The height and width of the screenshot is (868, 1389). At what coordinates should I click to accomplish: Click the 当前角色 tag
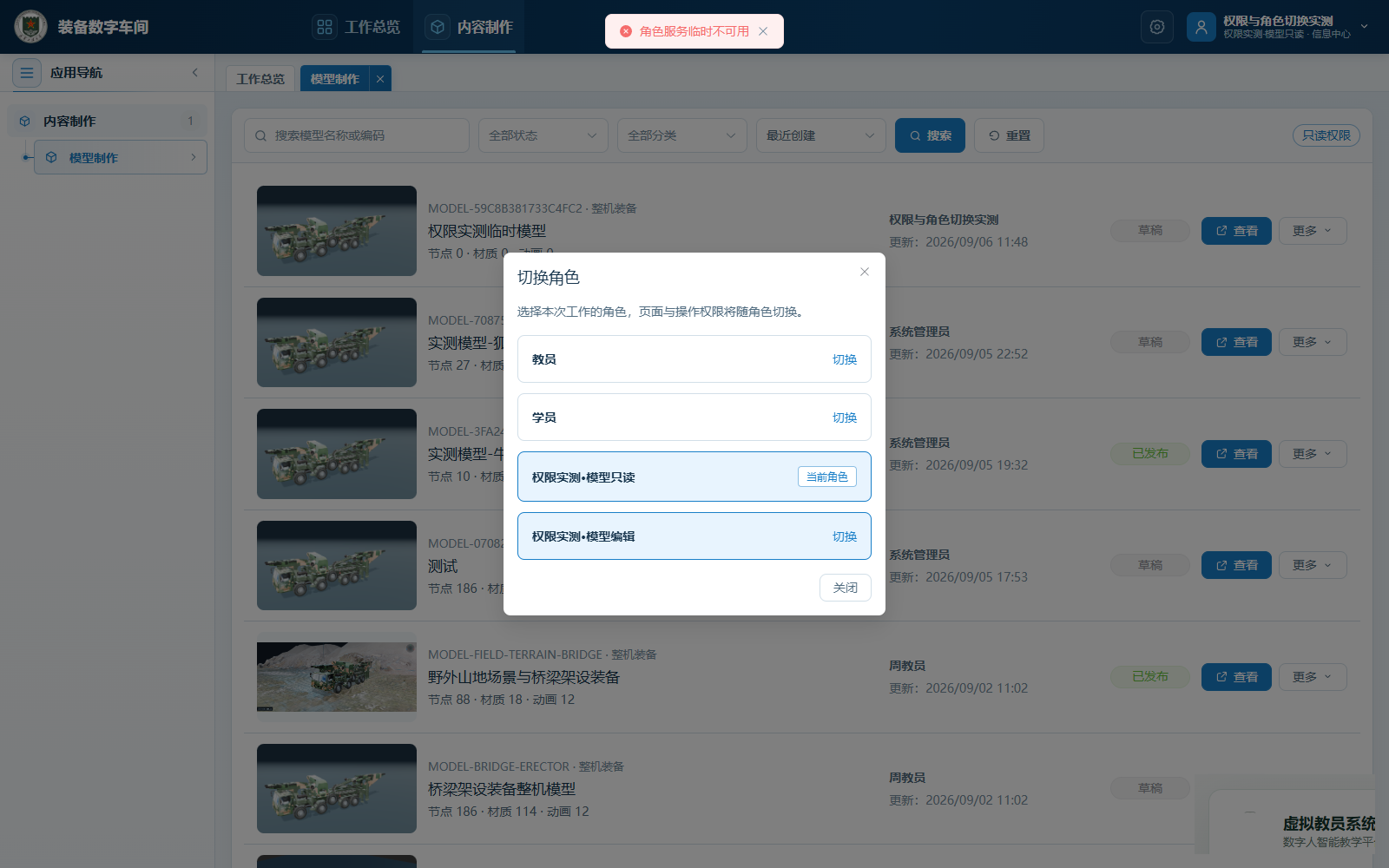pyautogui.click(x=827, y=477)
